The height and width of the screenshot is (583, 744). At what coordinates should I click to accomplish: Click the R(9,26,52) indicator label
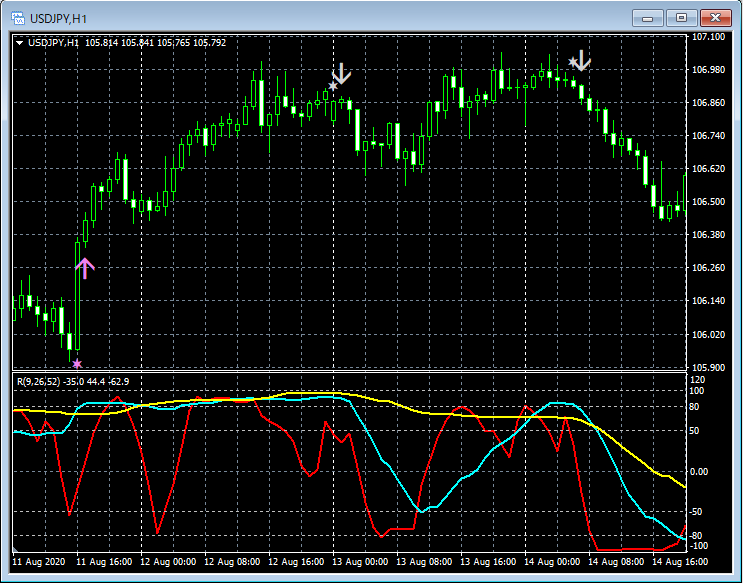(40, 380)
